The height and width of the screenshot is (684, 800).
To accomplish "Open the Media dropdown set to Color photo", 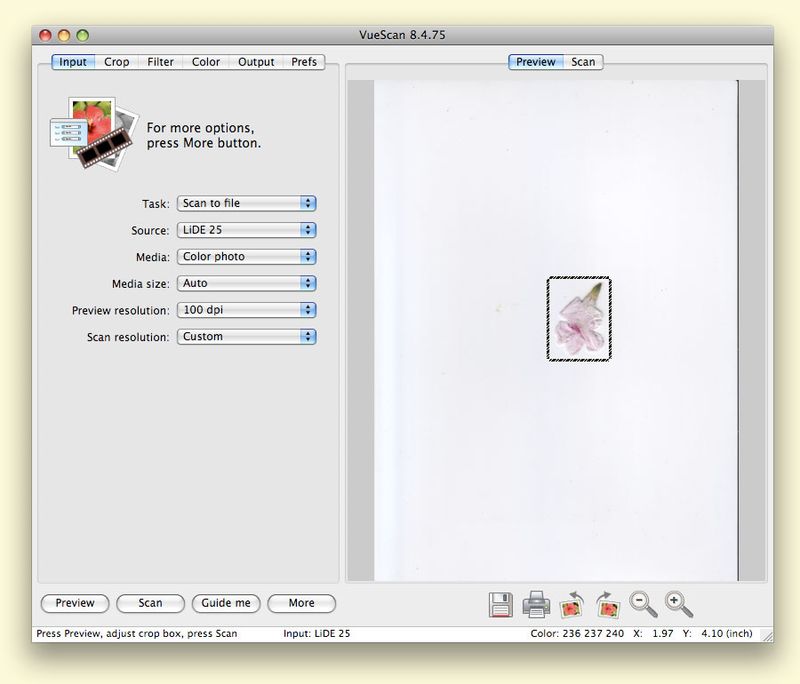I will [246, 257].
